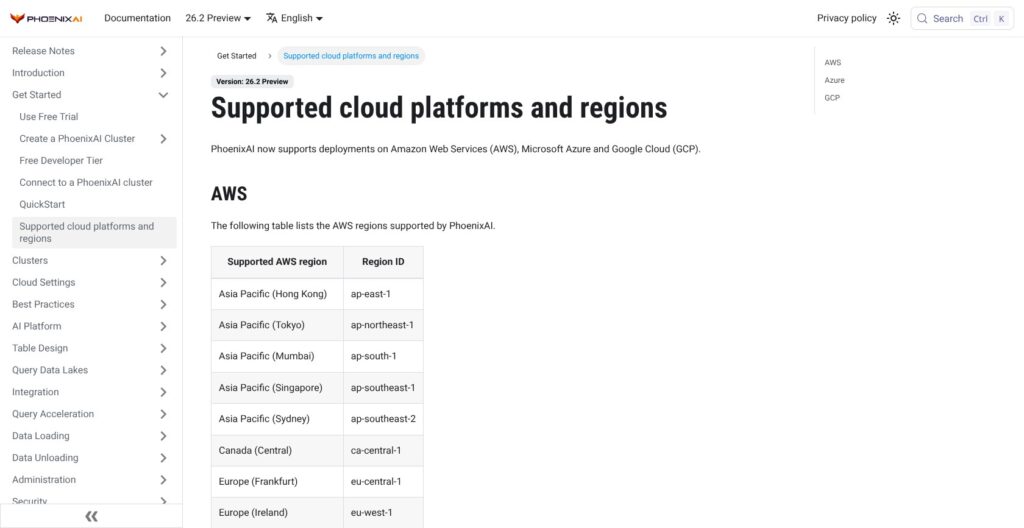Jump to Azure in table of contents
Screen dimensions: 1024x528
coord(834,80)
